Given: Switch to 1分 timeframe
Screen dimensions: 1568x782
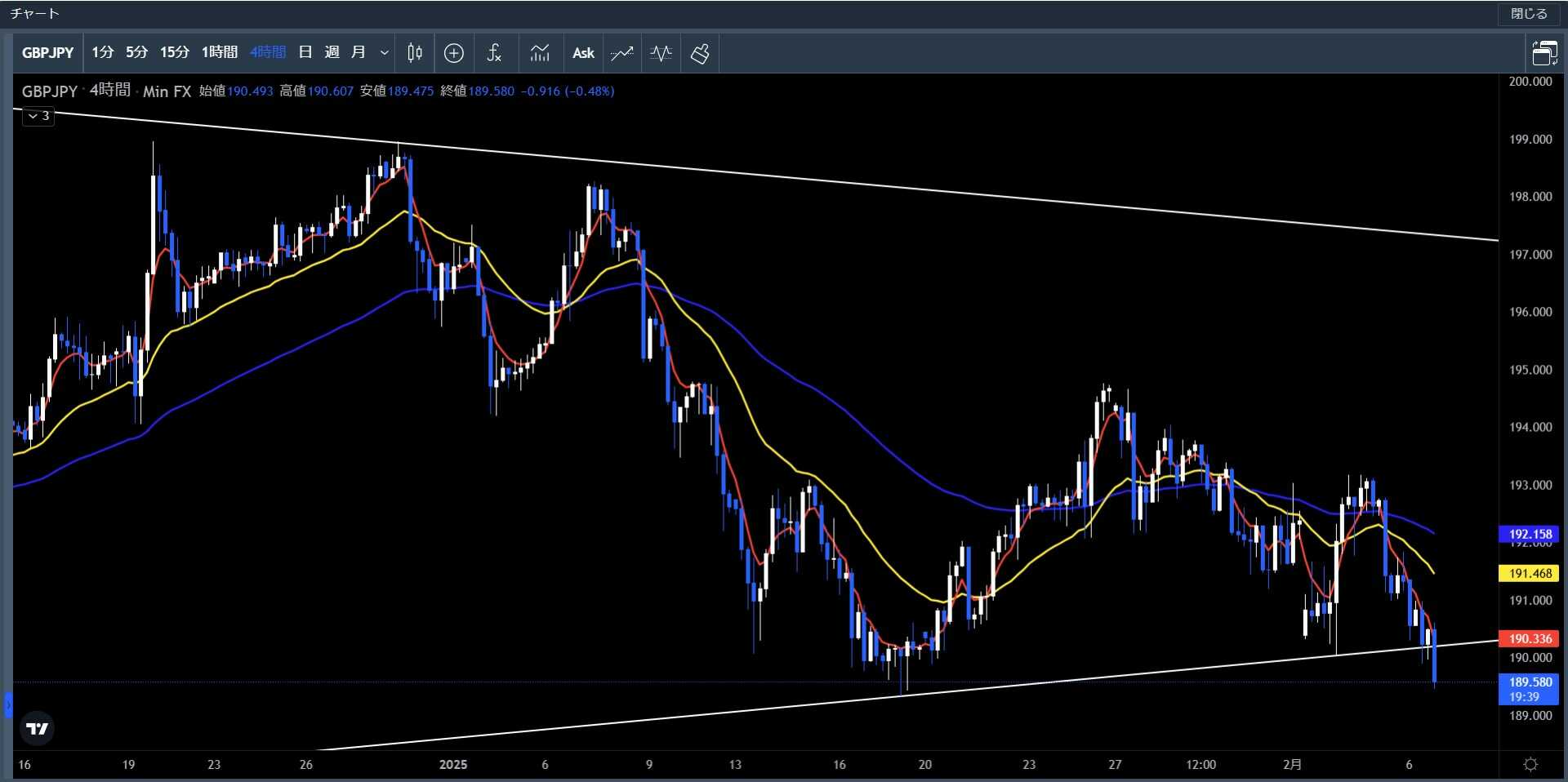Looking at the screenshot, I should click(103, 52).
